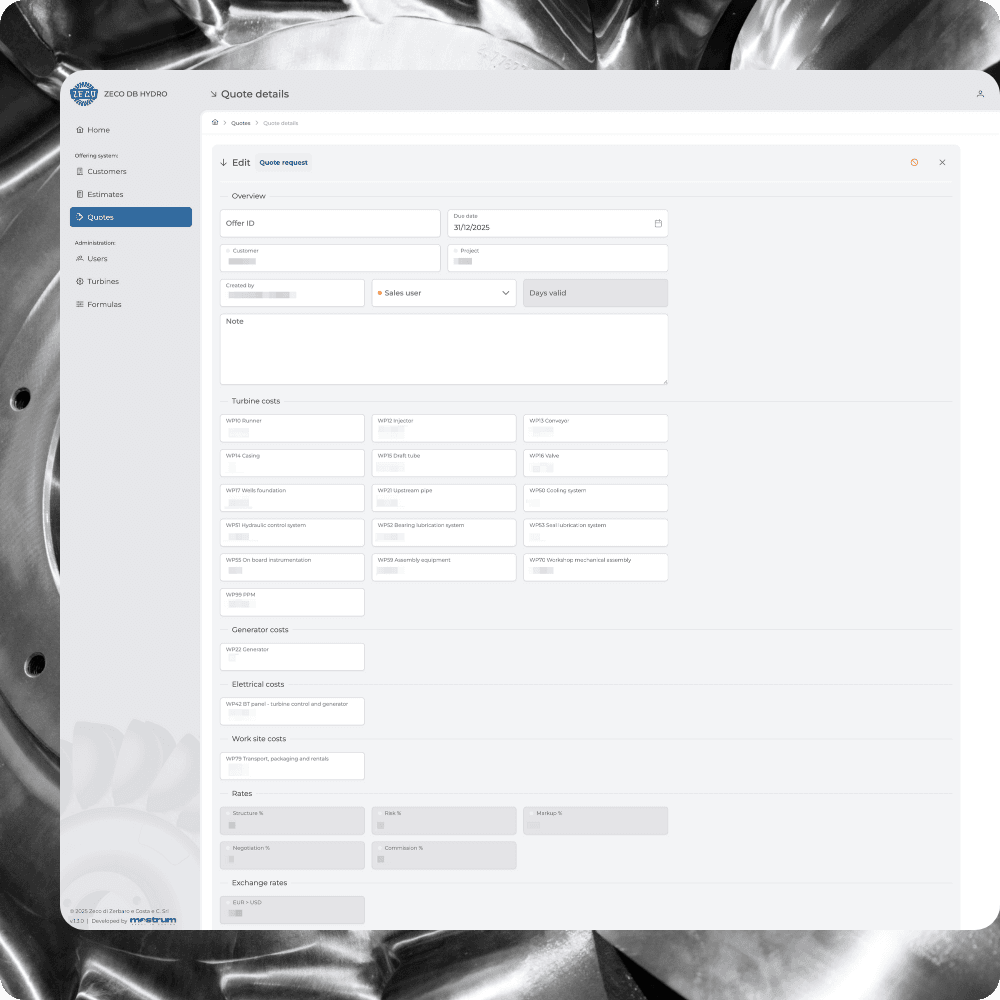Click the home icon in the breadcrumb
The height and width of the screenshot is (1000, 1000).
point(213,122)
